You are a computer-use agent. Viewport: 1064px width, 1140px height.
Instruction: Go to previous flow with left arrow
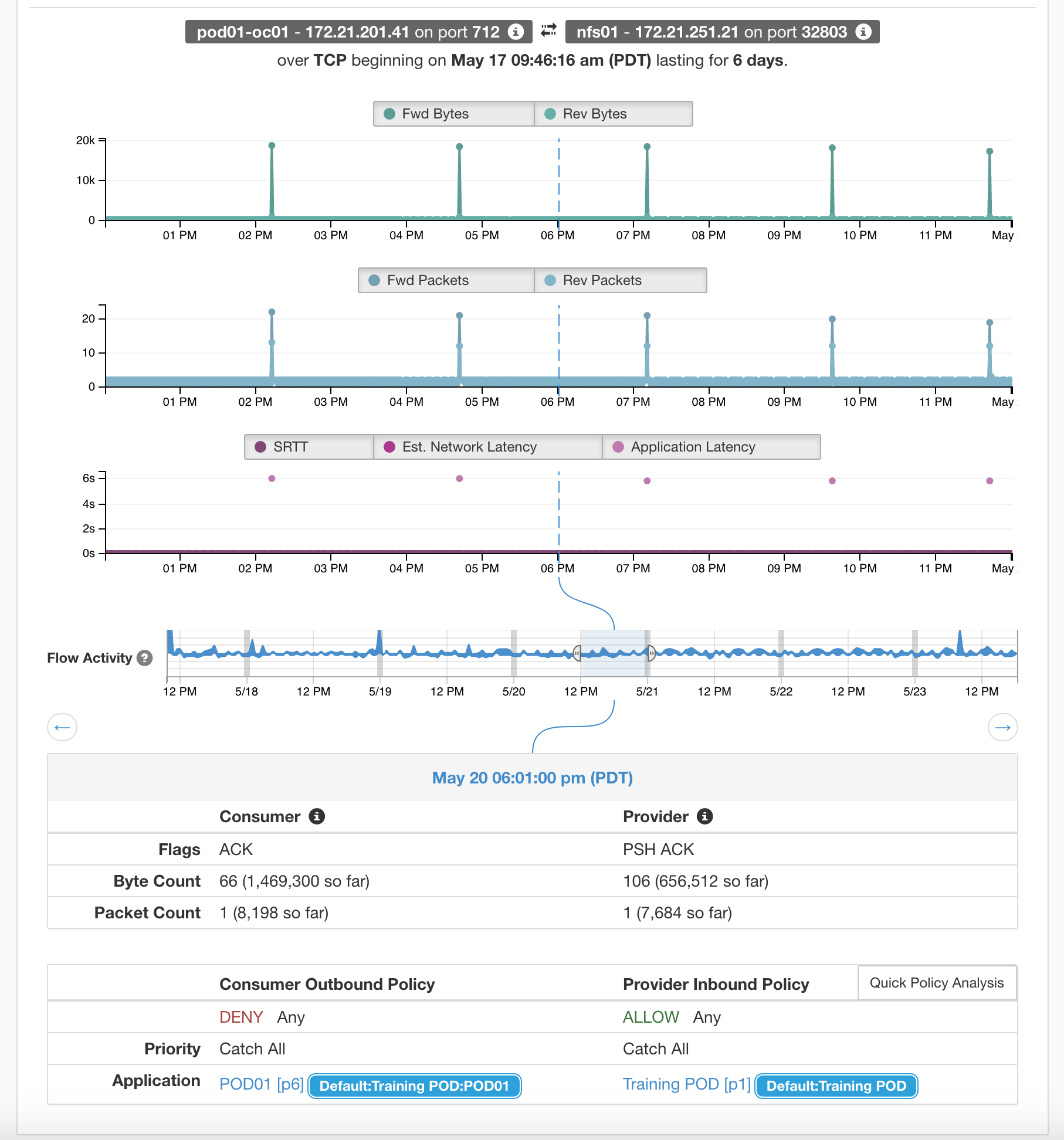(x=62, y=727)
